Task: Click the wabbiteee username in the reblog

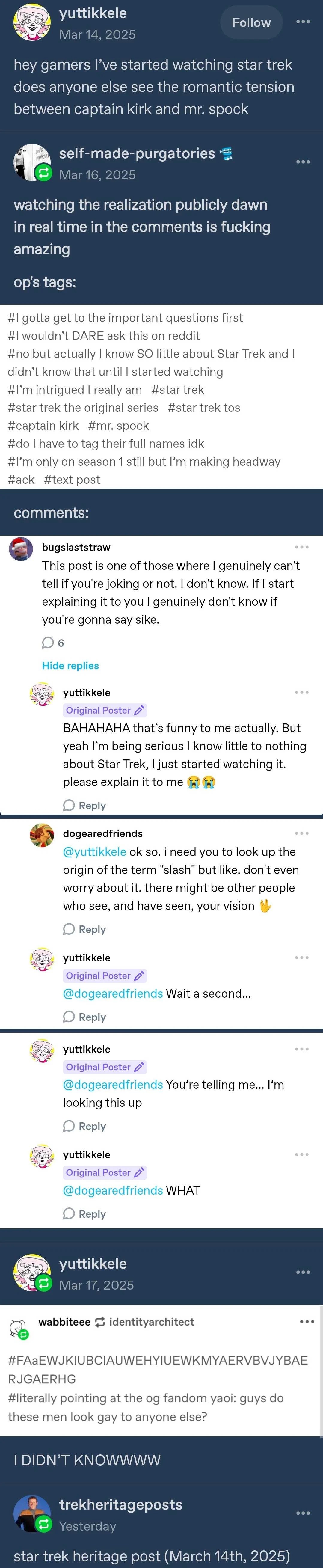Action: click(x=64, y=1321)
